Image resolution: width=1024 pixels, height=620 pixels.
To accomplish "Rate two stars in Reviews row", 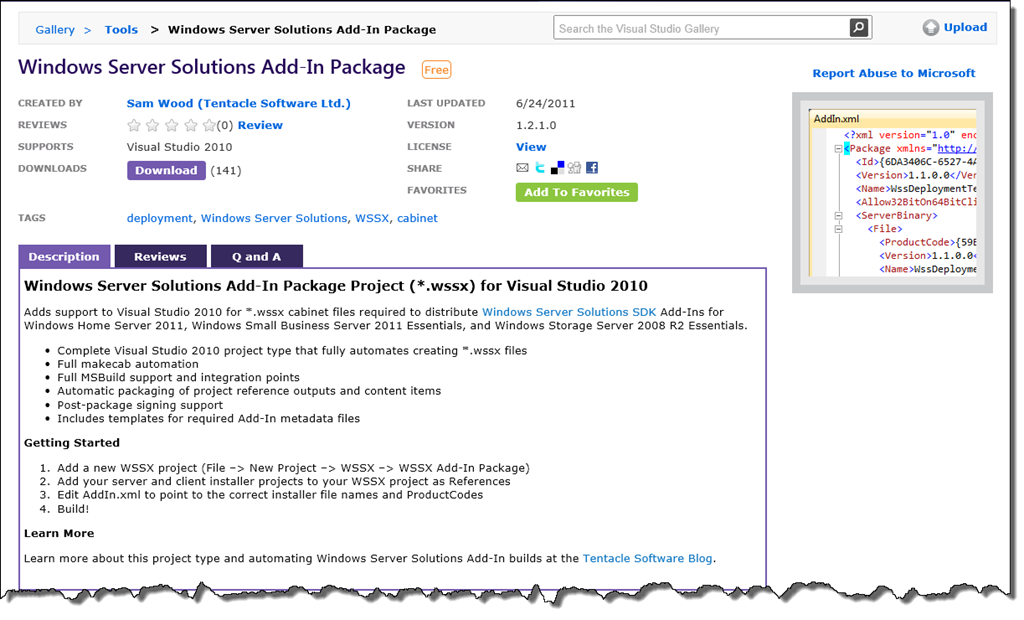I will coord(153,125).
